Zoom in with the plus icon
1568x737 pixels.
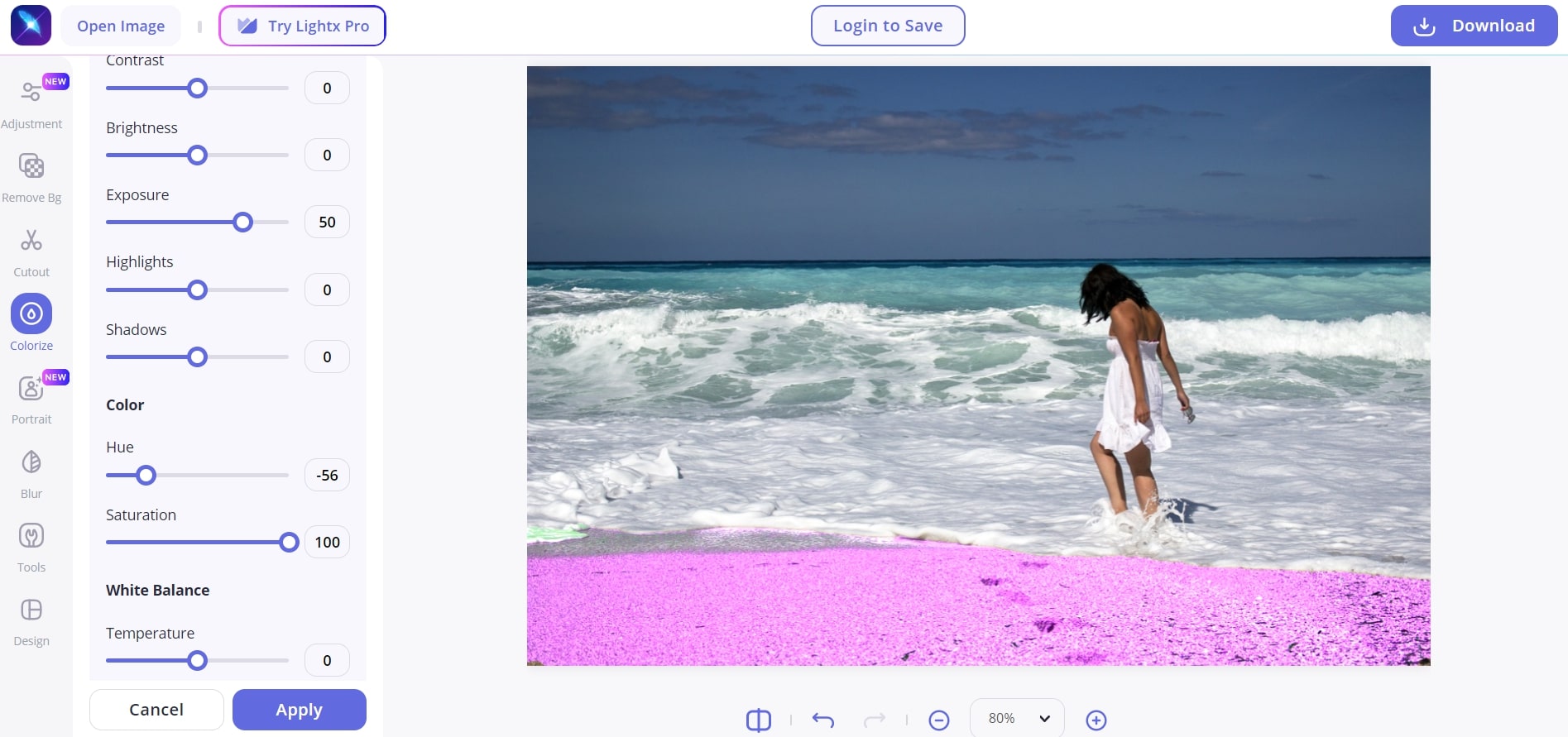click(x=1096, y=720)
